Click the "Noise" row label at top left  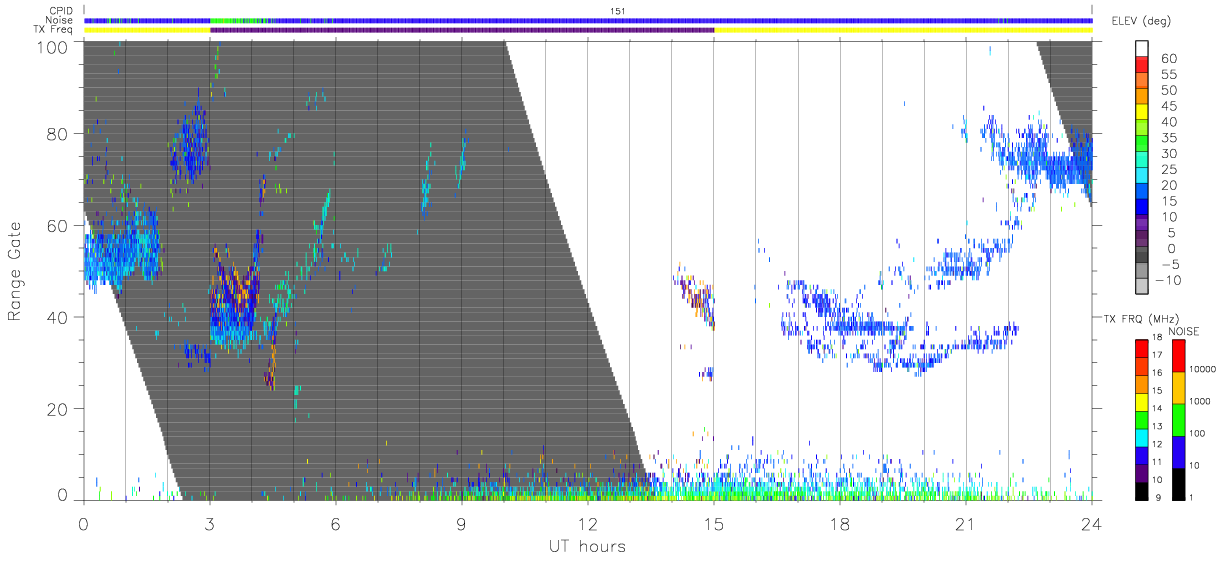(x=58, y=20)
